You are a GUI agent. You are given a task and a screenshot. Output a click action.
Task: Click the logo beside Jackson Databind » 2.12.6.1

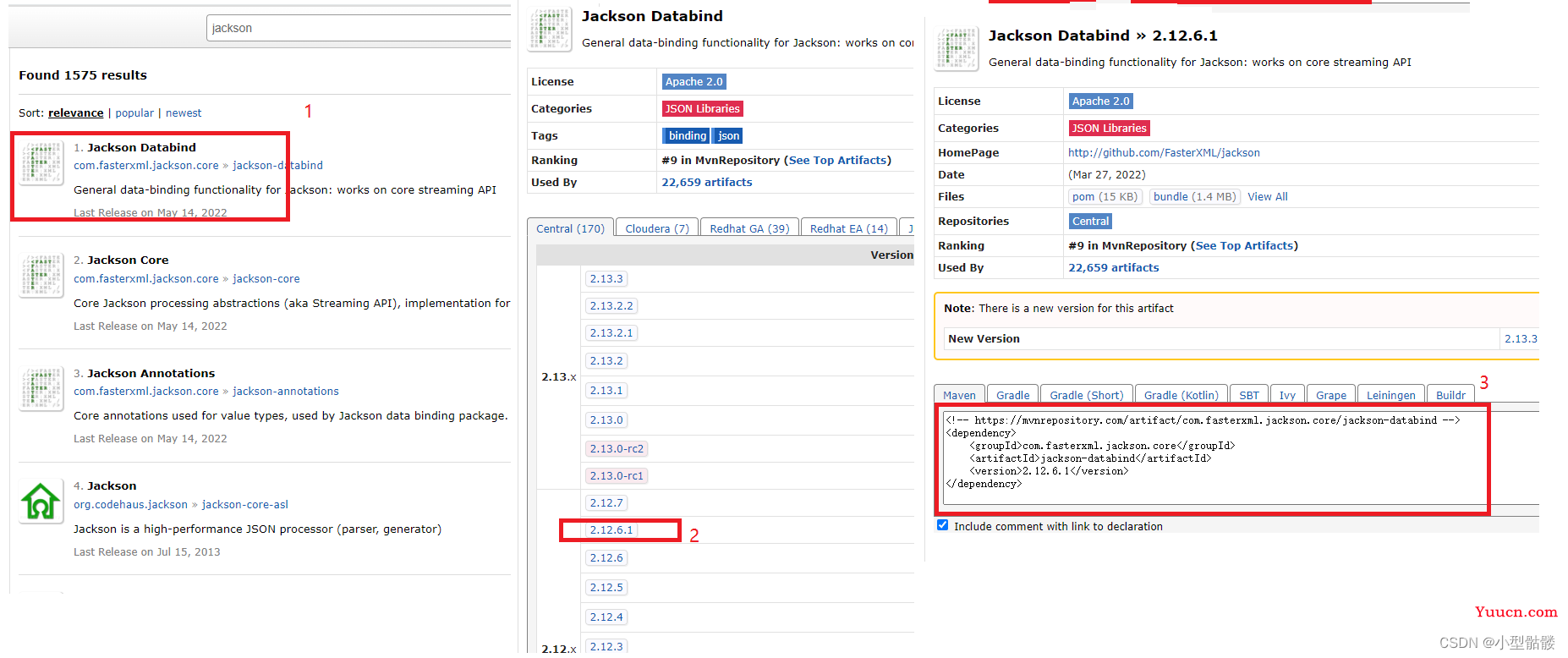[x=957, y=49]
